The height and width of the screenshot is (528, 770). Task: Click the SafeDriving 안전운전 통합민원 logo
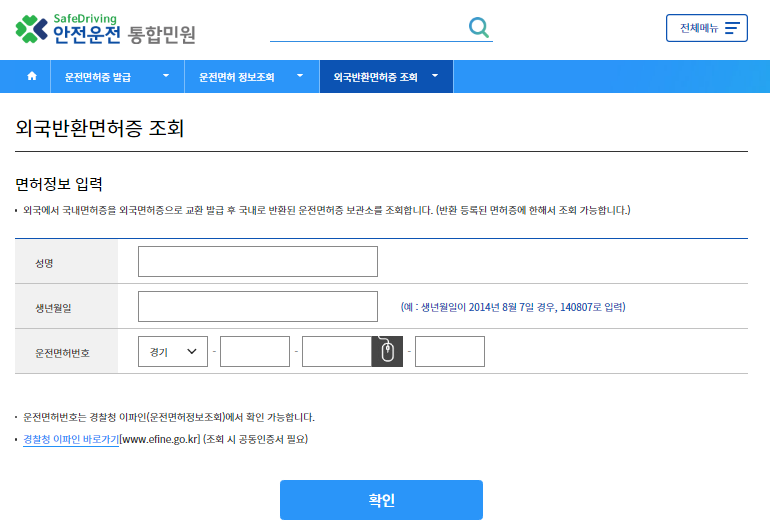[105, 29]
